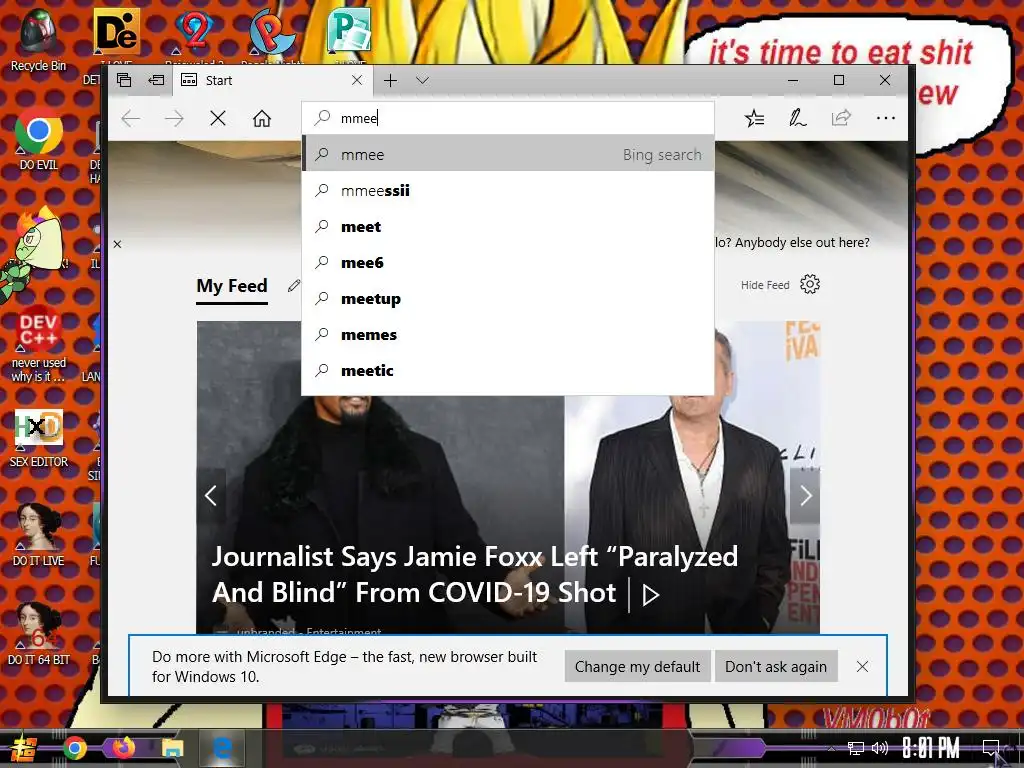
Task: Open the Jamie Foxx story image
Action: coord(508,477)
